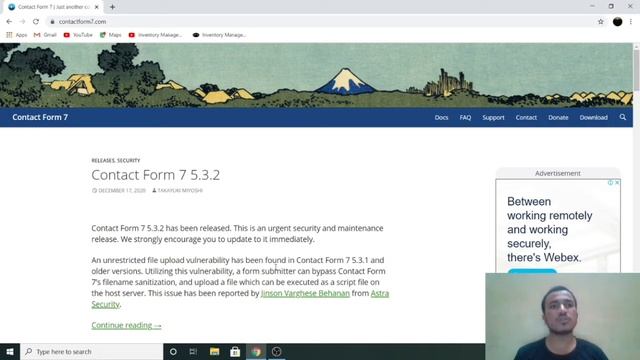Close the Contact Form 7 tab
Screen dimensions: 640x360
[97, 7]
